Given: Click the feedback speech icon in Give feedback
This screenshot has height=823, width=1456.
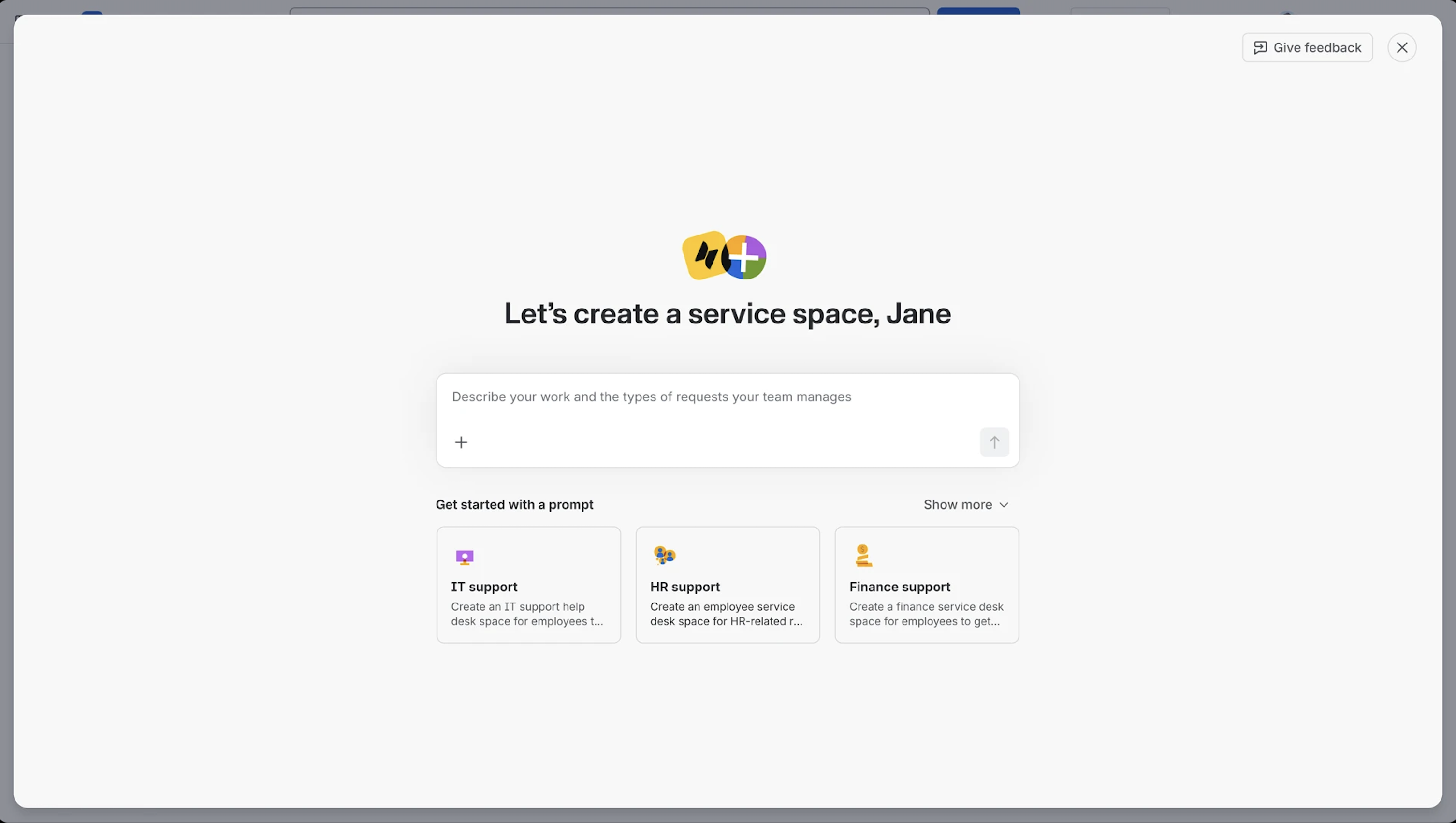Looking at the screenshot, I should (1260, 47).
